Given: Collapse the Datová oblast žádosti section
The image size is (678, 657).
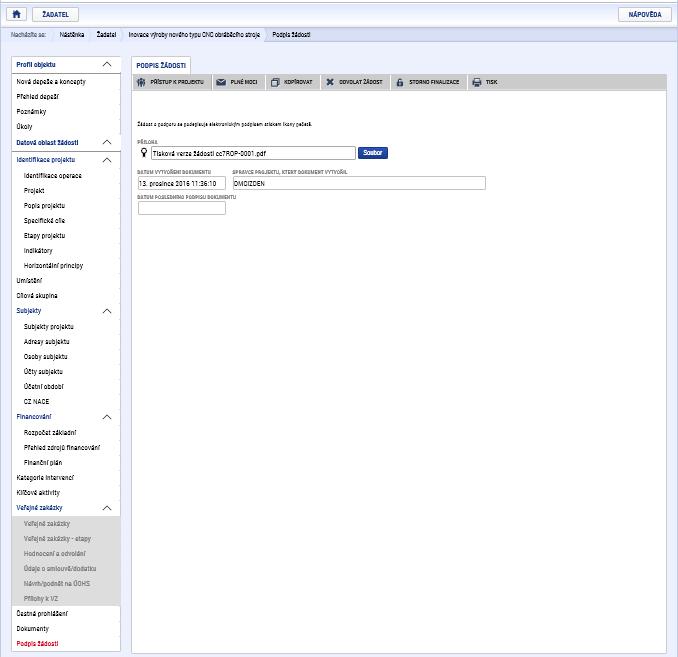Looking at the screenshot, I should click(107, 142).
